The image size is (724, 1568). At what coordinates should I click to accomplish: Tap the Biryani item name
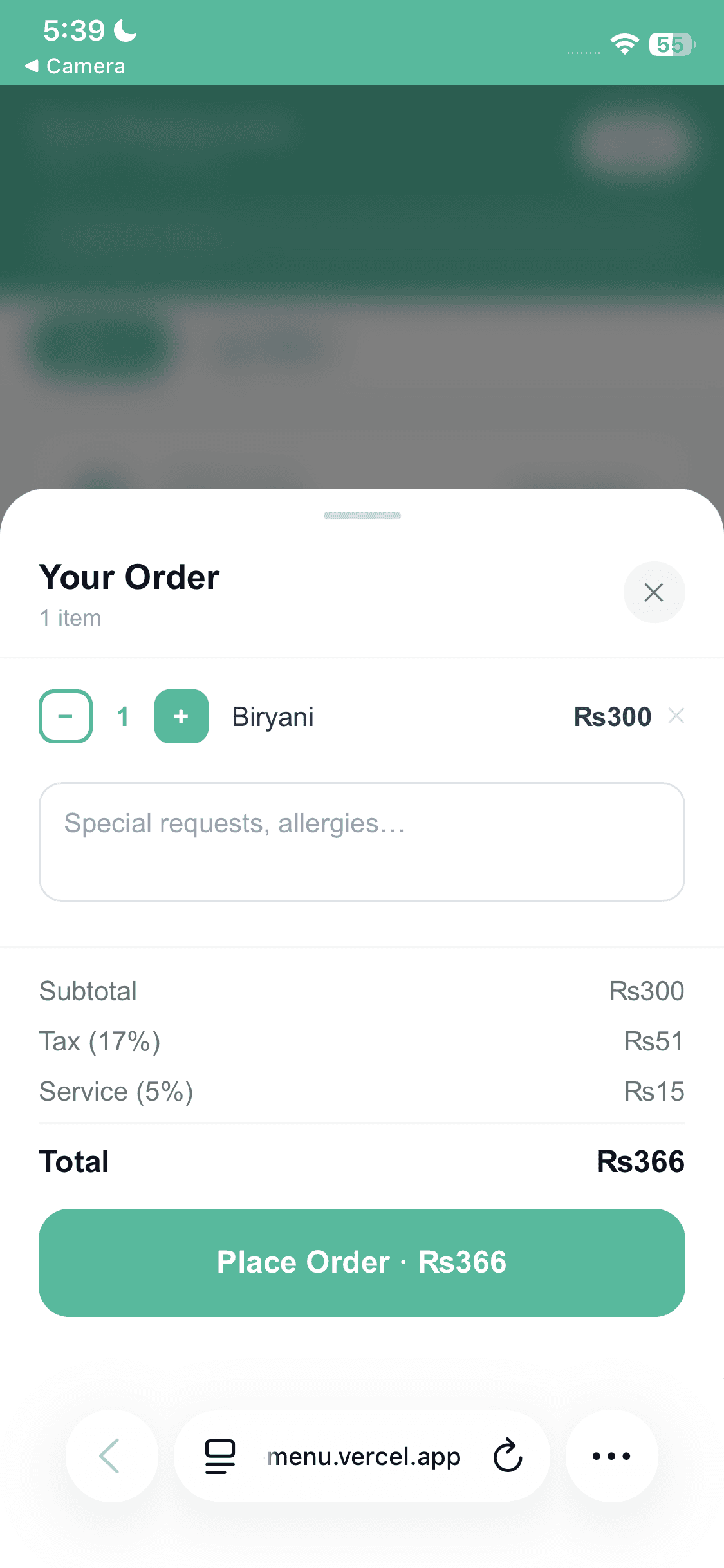pos(273,717)
